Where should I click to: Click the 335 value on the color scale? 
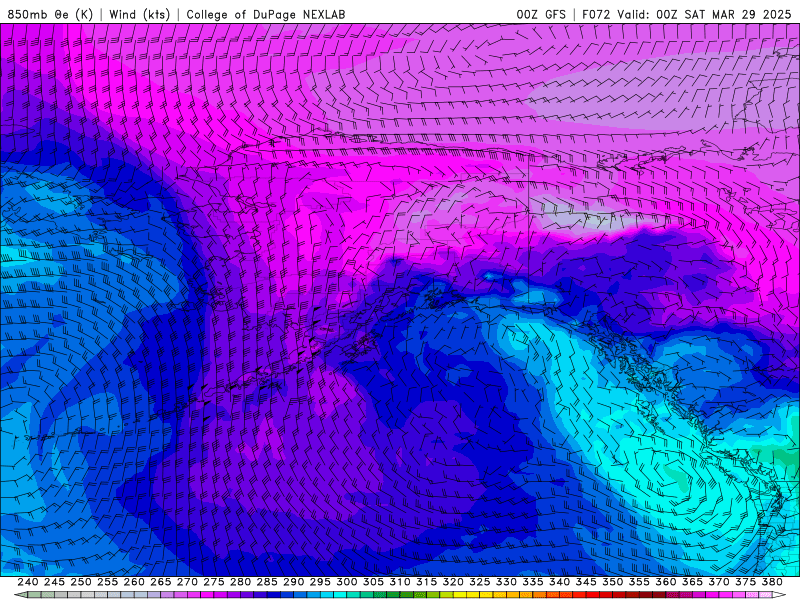click(x=533, y=582)
